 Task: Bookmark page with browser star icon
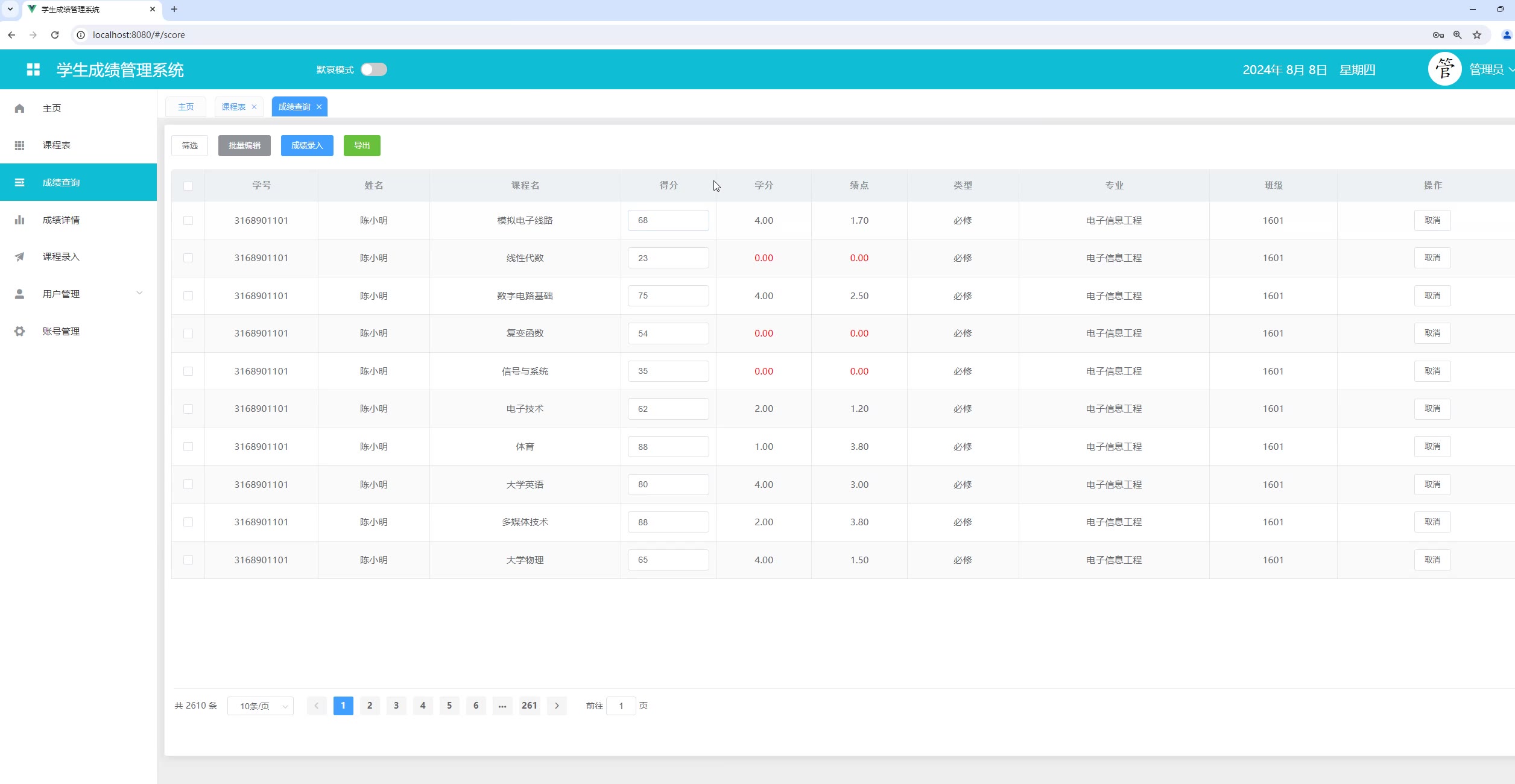1476,35
